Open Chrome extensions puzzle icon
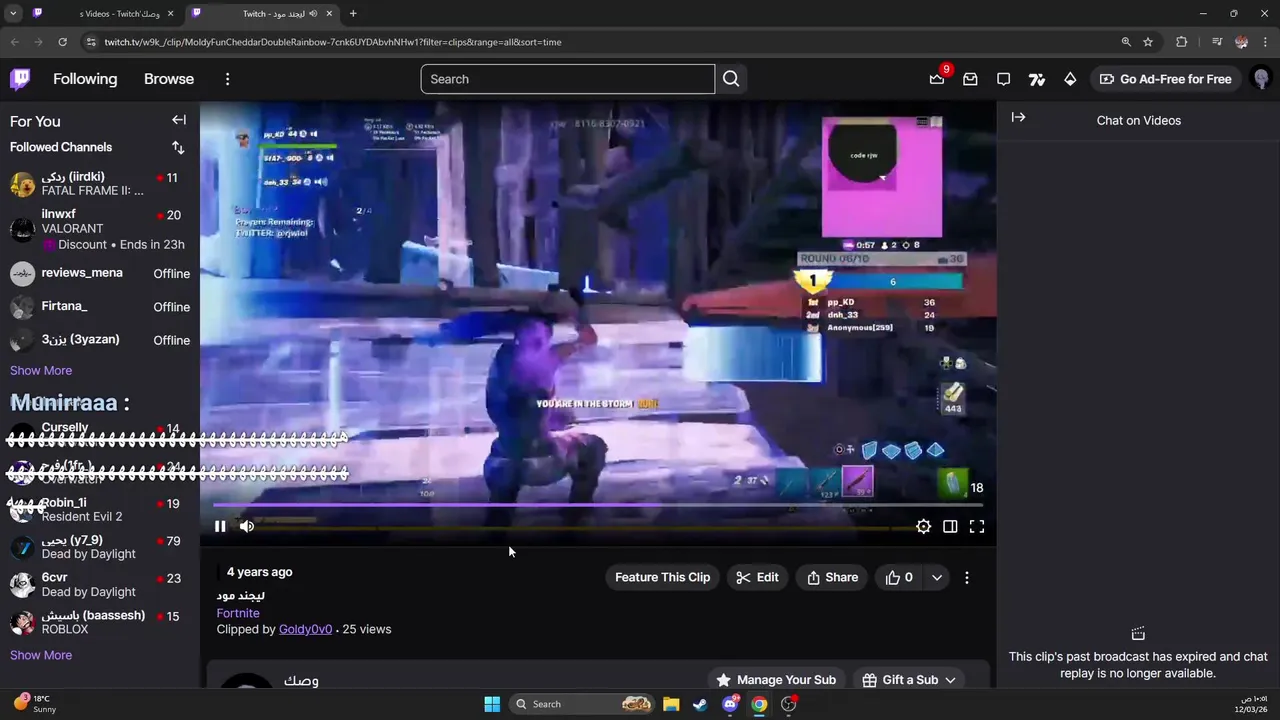 (1182, 42)
